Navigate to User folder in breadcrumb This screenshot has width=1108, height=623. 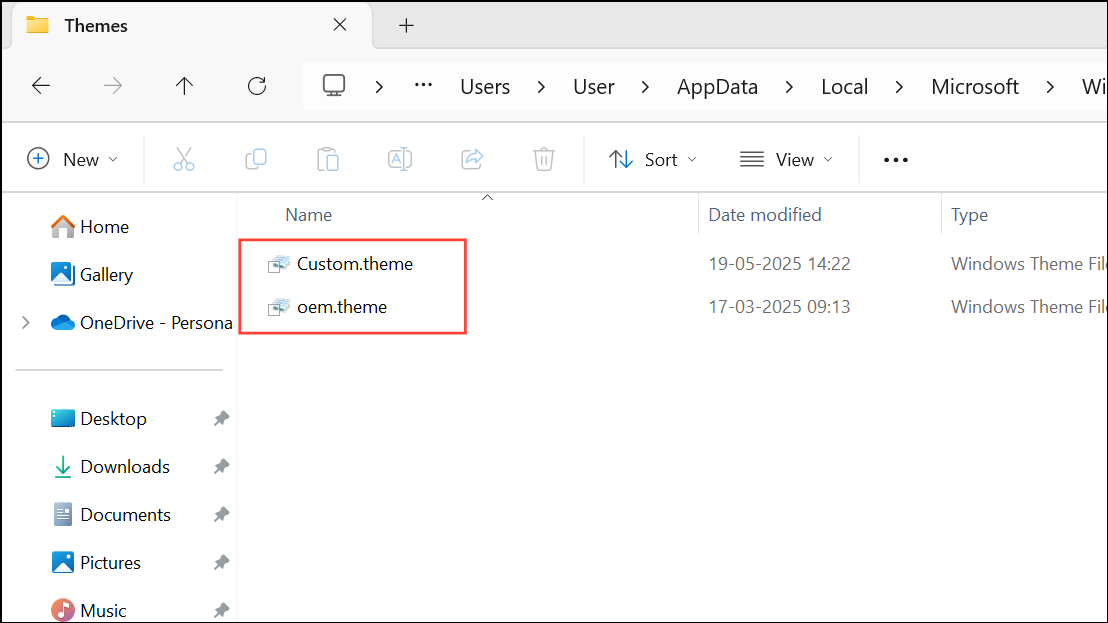pyautogui.click(x=594, y=87)
